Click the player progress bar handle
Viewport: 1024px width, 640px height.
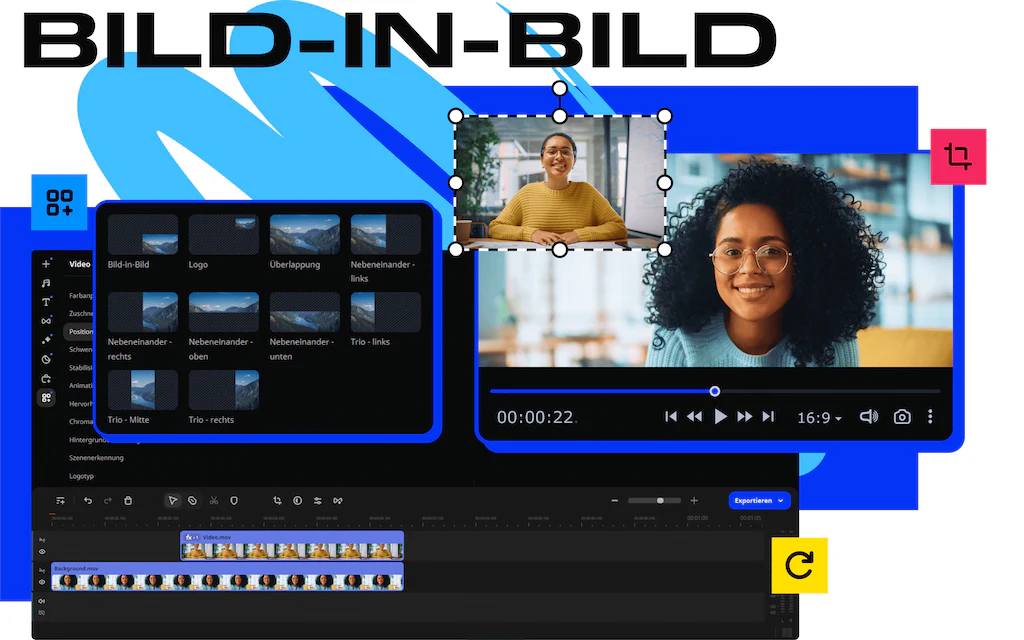pyautogui.click(x=714, y=391)
